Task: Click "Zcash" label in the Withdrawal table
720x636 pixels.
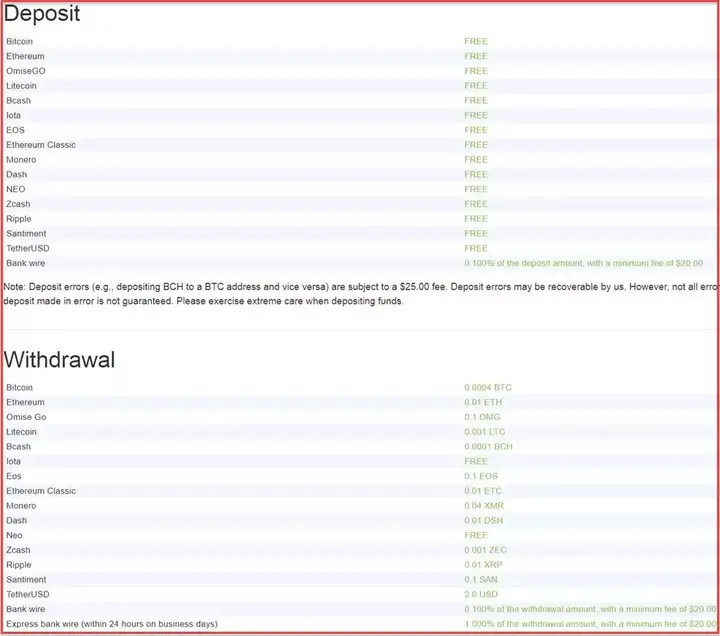Action: 18,550
